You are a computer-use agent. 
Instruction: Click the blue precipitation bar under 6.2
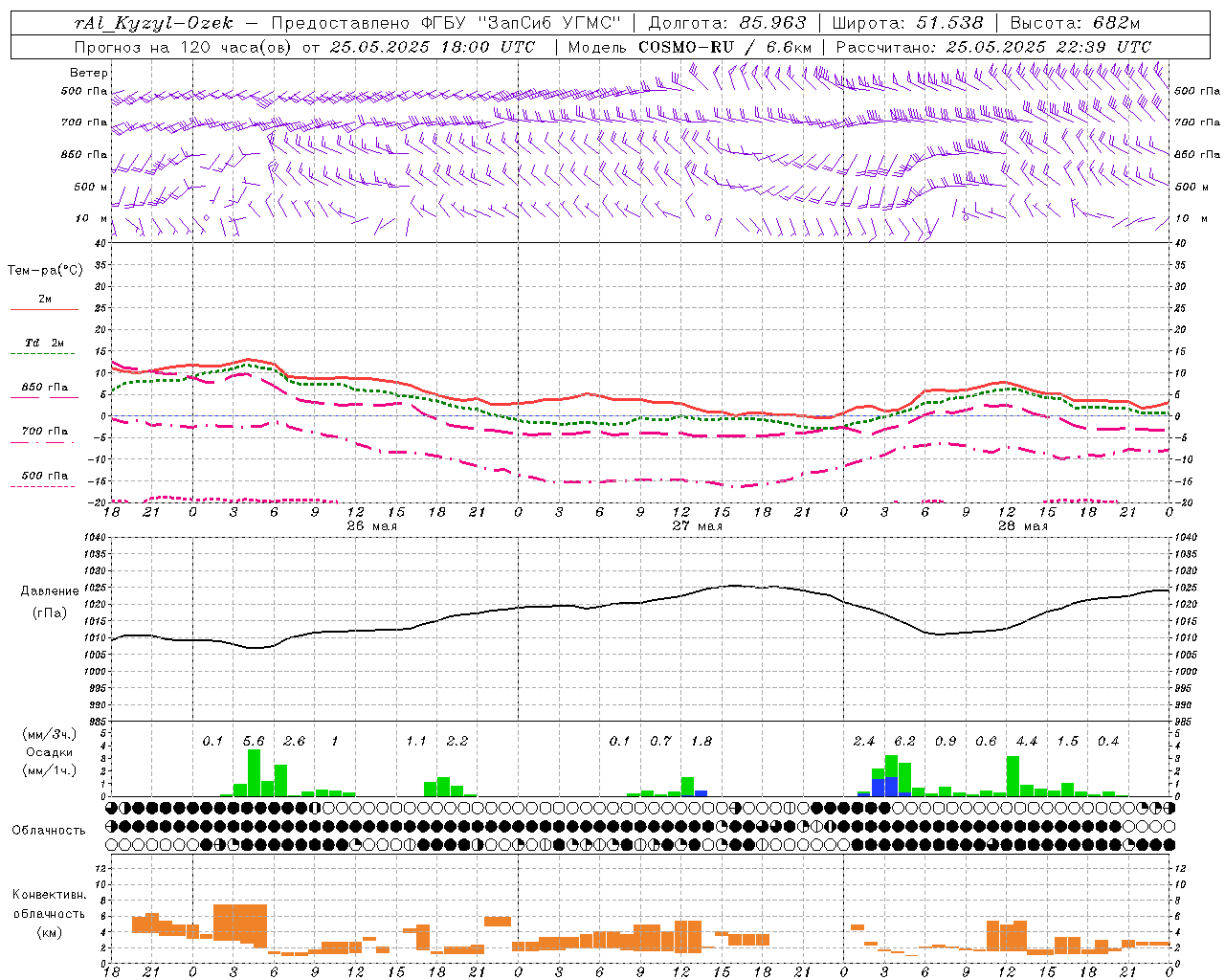[892, 787]
